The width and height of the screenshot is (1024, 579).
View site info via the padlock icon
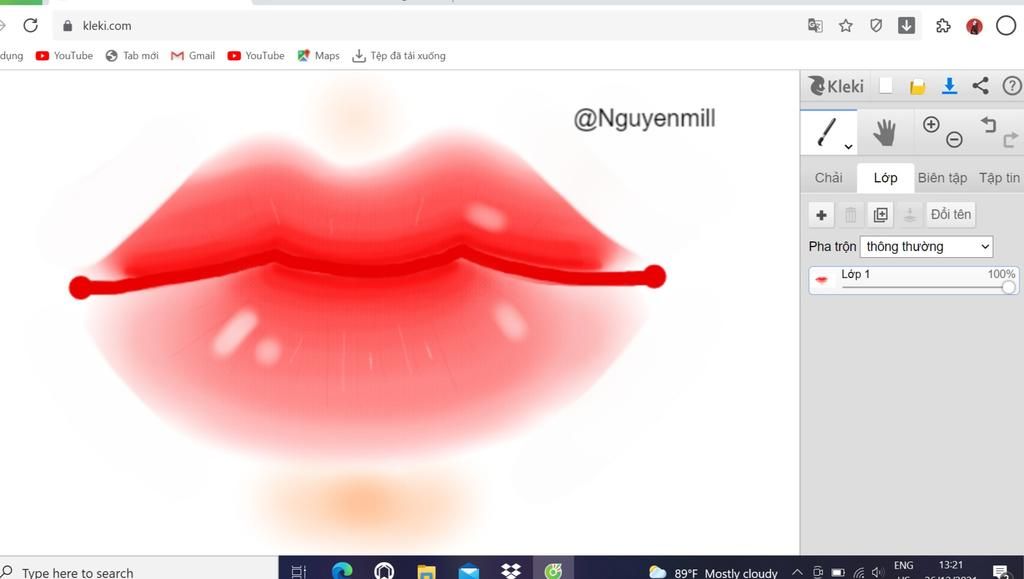tap(67, 25)
